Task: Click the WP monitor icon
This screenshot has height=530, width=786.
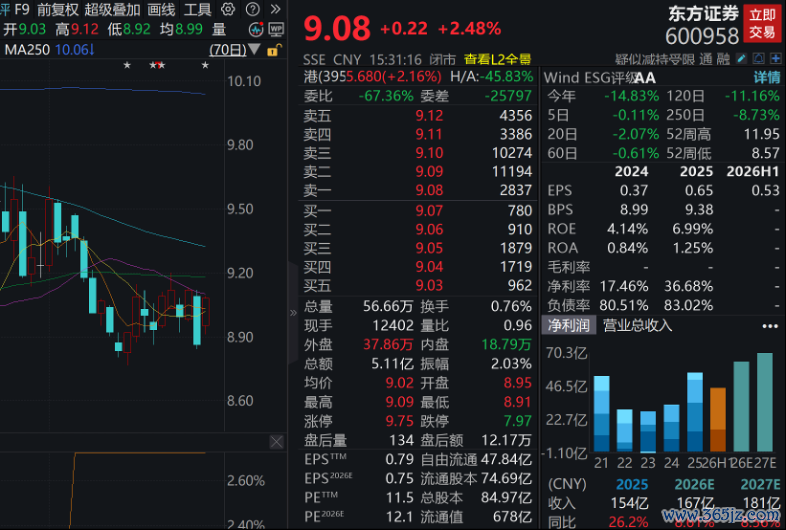Action: 276,30
